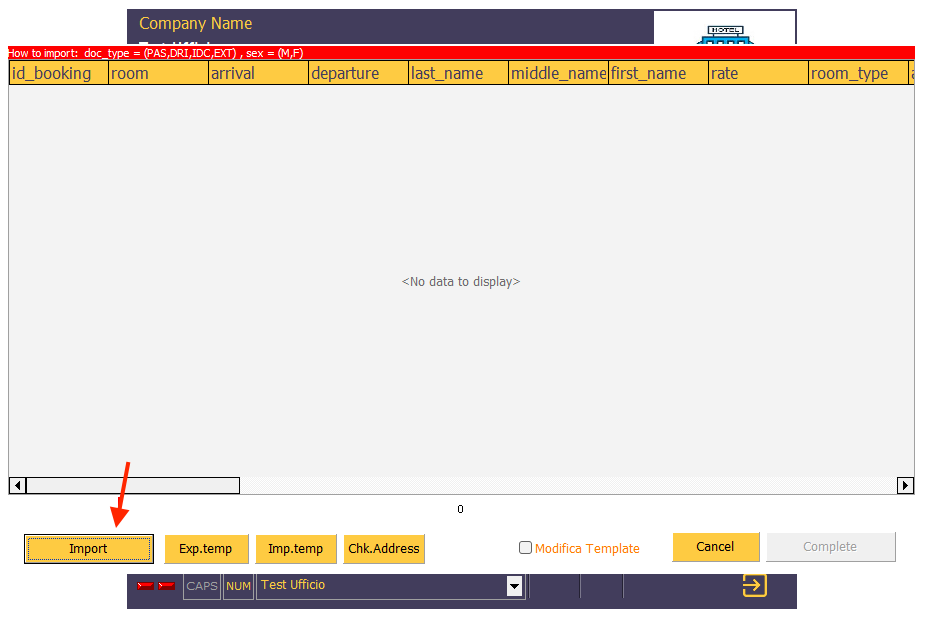Cancel the import dialog
Viewport: 932px width, 624px height.
coord(715,547)
